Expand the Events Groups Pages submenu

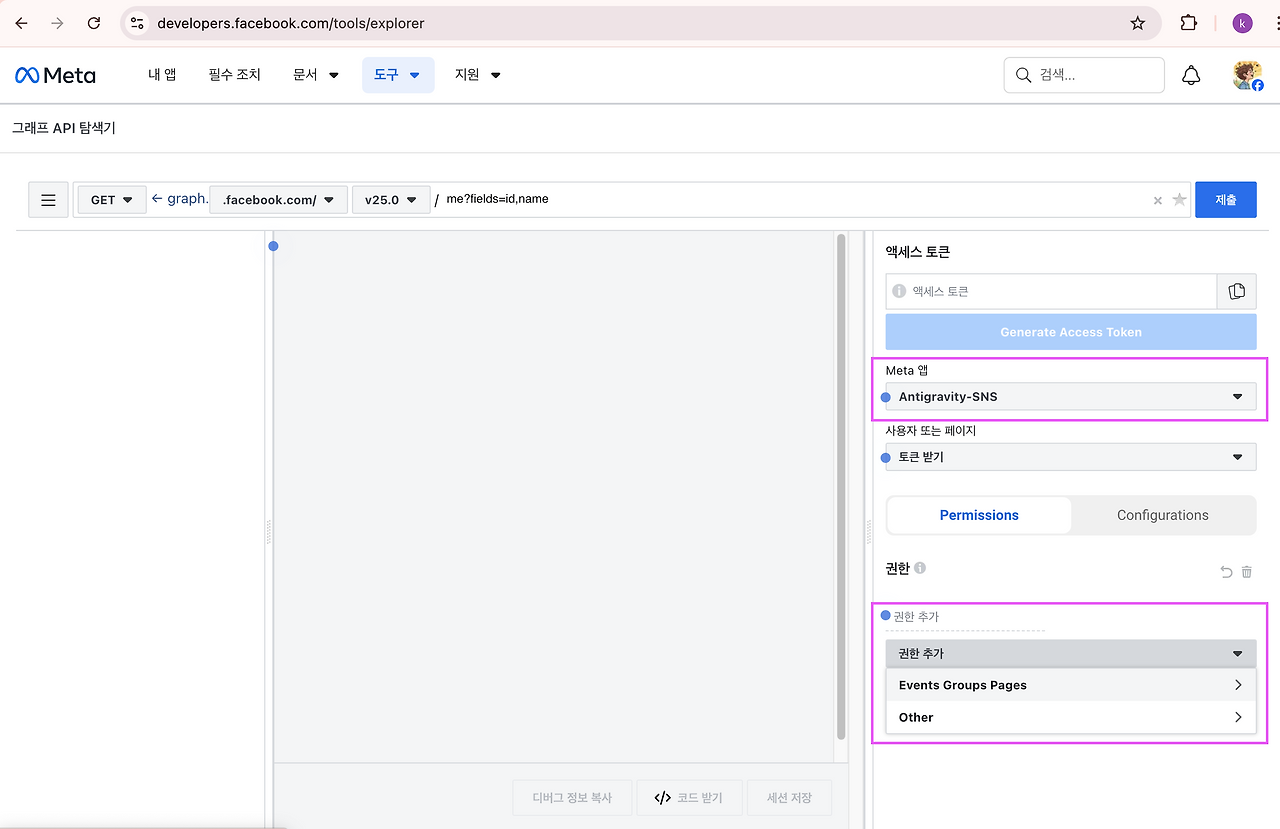tap(1071, 685)
